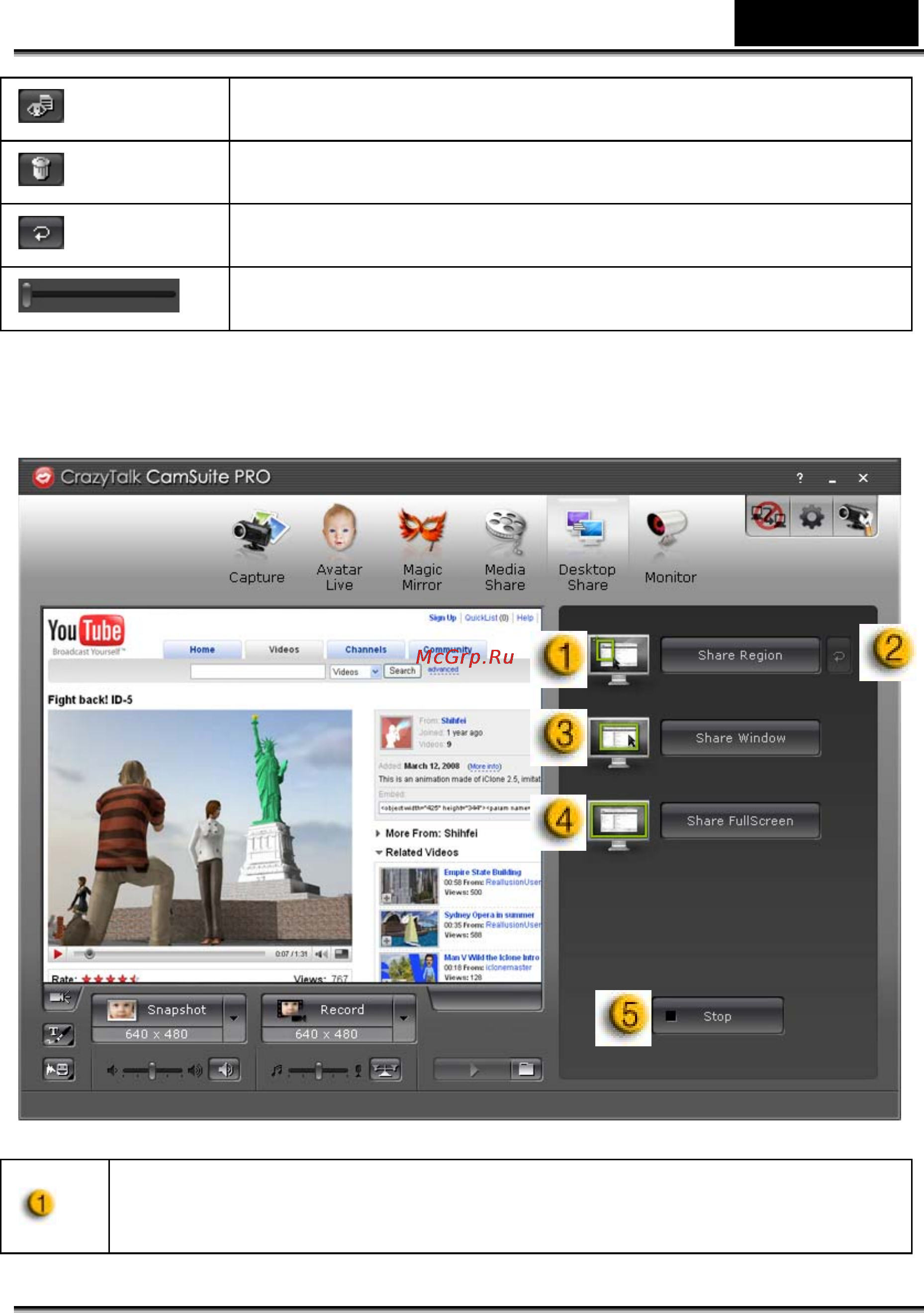Click the audio mixer icon button
924x1313 pixels.
click(386, 1069)
